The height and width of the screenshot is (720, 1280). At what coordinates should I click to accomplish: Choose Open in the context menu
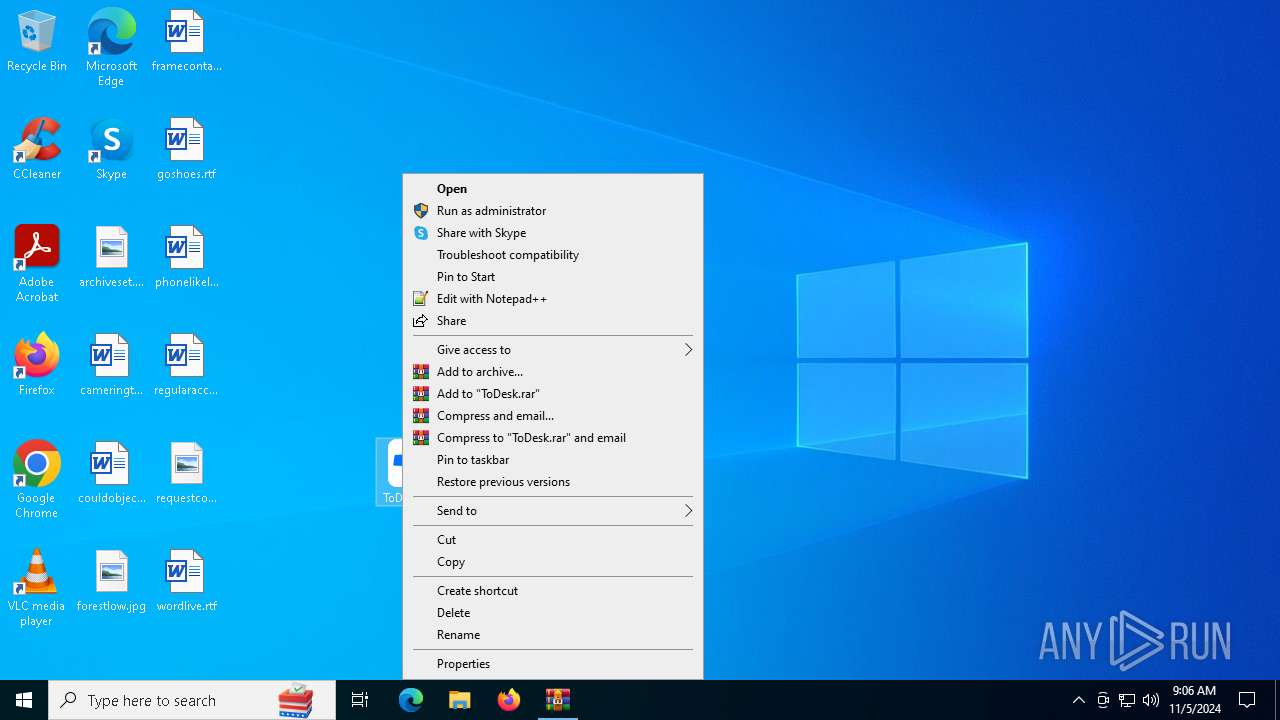pyautogui.click(x=553, y=189)
